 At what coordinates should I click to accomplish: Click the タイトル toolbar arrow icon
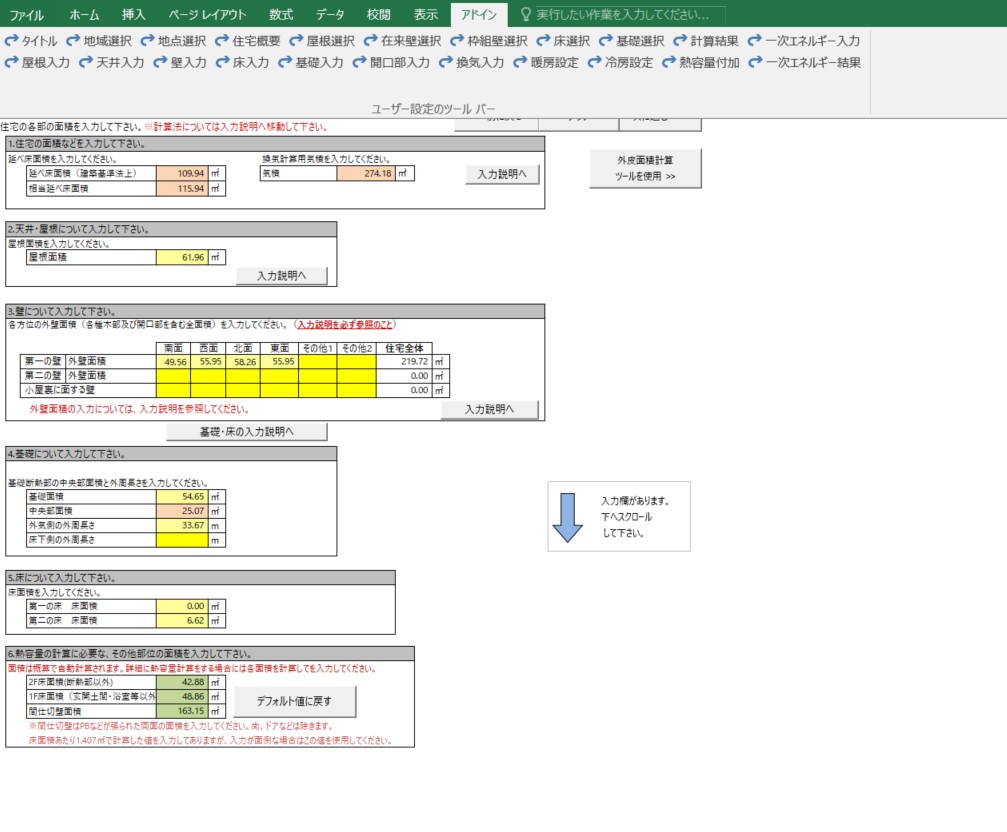[x=11, y=41]
